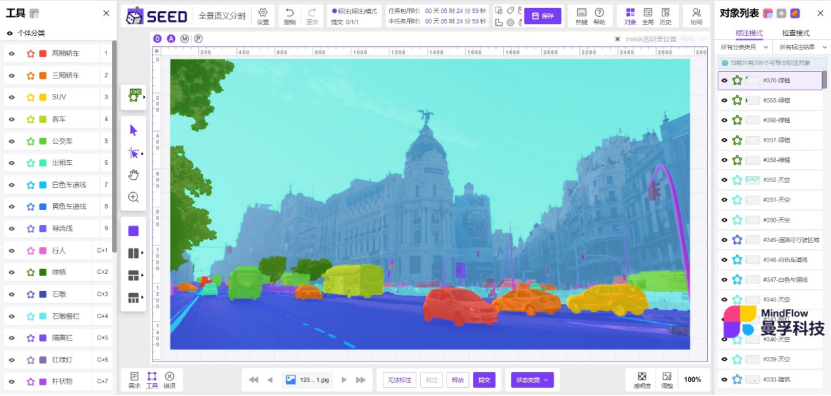Image resolution: width=831 pixels, height=396 pixels.
Task: Hide the 行人 category via eye icon
Action: point(11,251)
